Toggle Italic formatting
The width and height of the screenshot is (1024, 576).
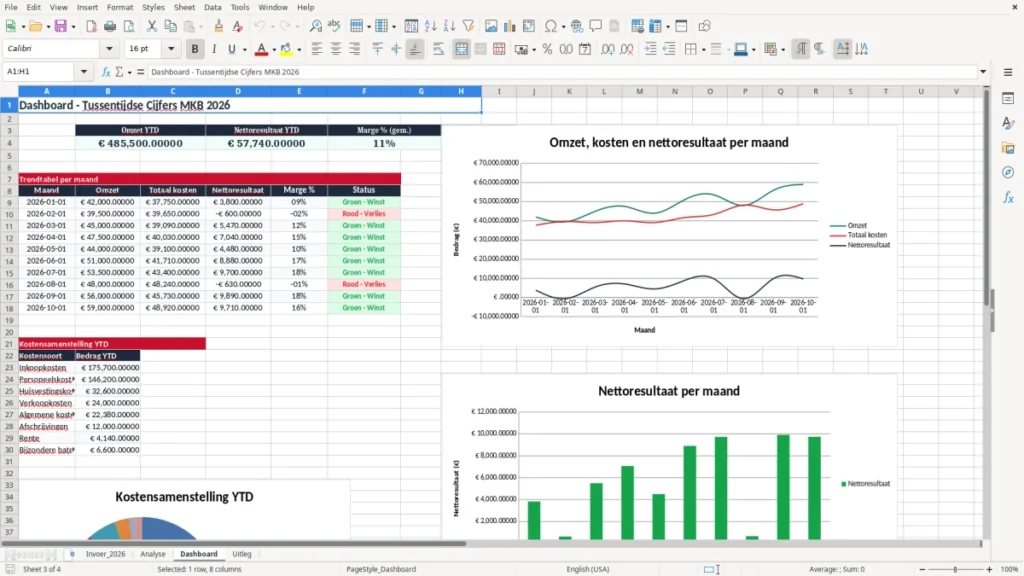point(214,49)
